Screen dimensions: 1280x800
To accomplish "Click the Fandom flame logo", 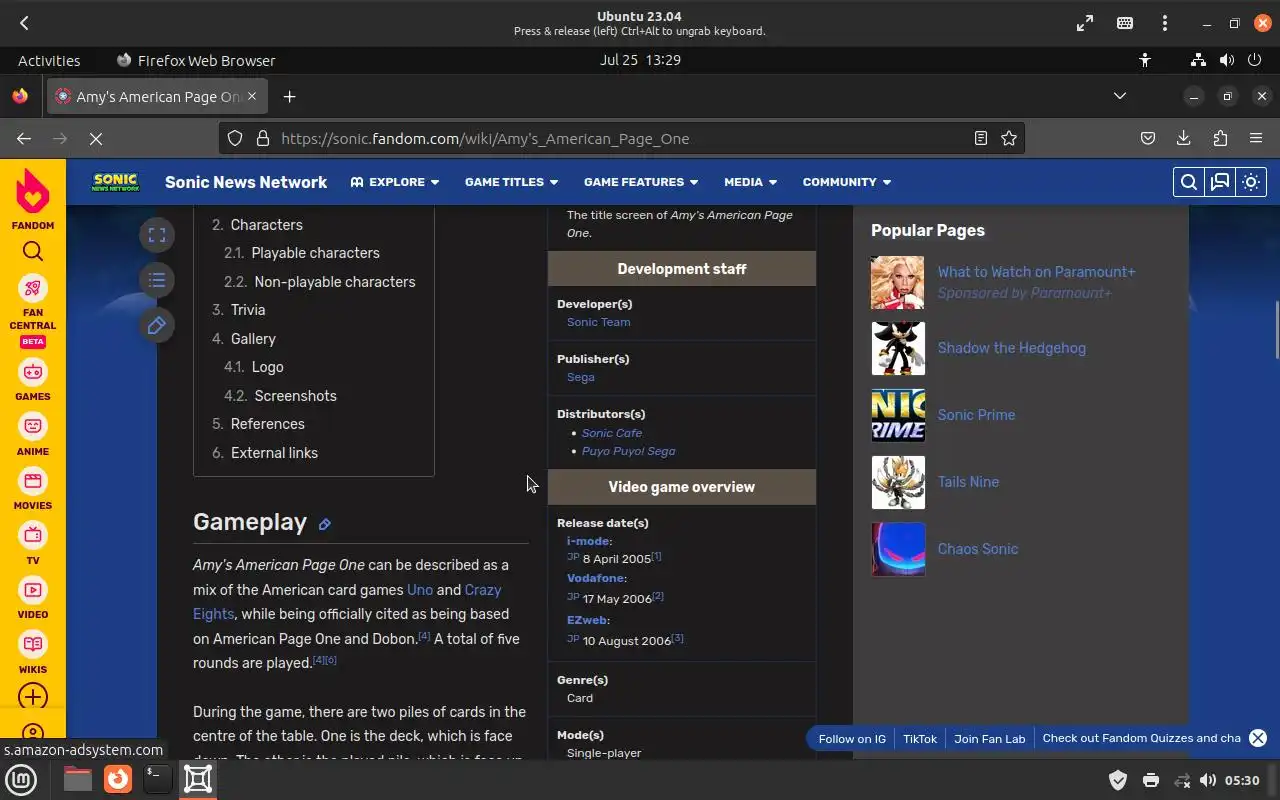I will (33, 193).
